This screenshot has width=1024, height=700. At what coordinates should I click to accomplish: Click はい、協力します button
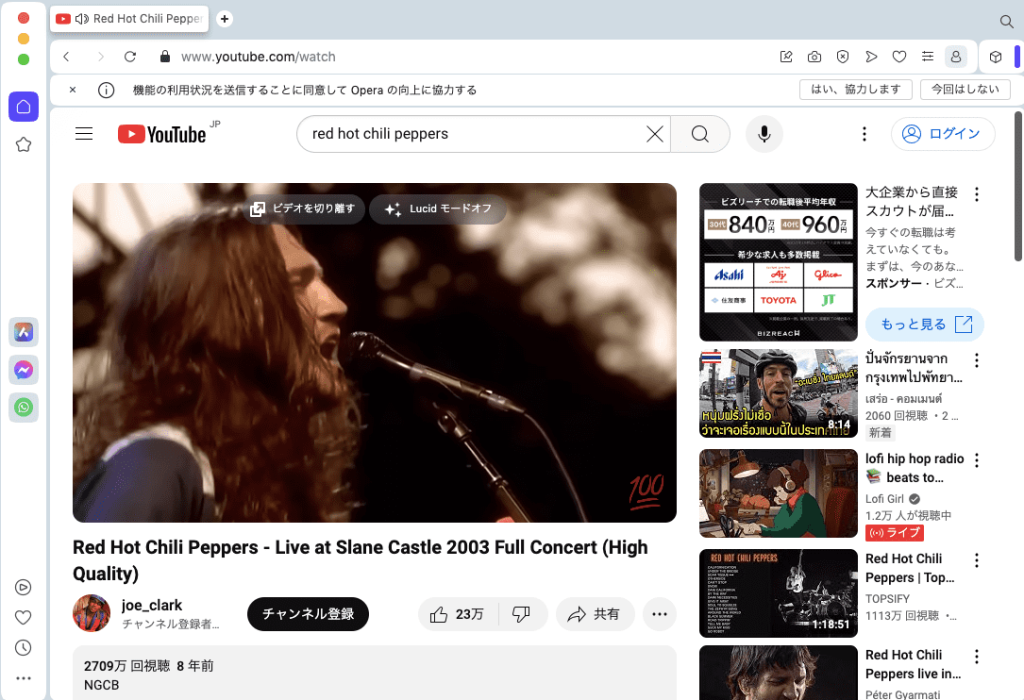[x=856, y=89]
